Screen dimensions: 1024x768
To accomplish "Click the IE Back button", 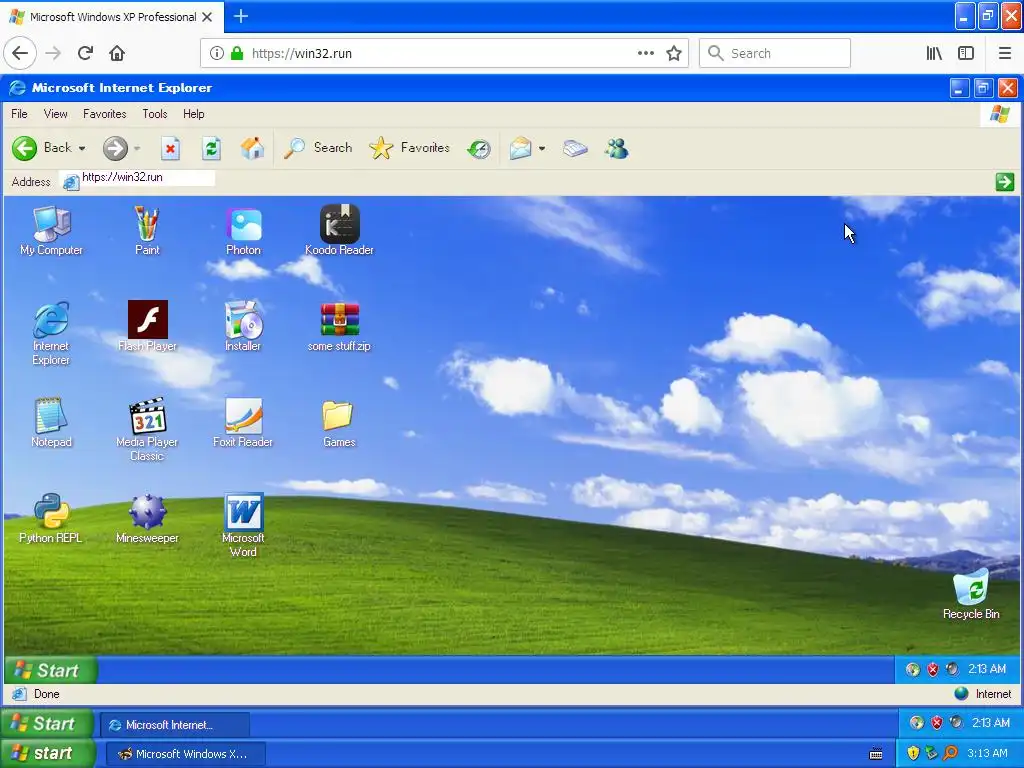I will pos(41,148).
